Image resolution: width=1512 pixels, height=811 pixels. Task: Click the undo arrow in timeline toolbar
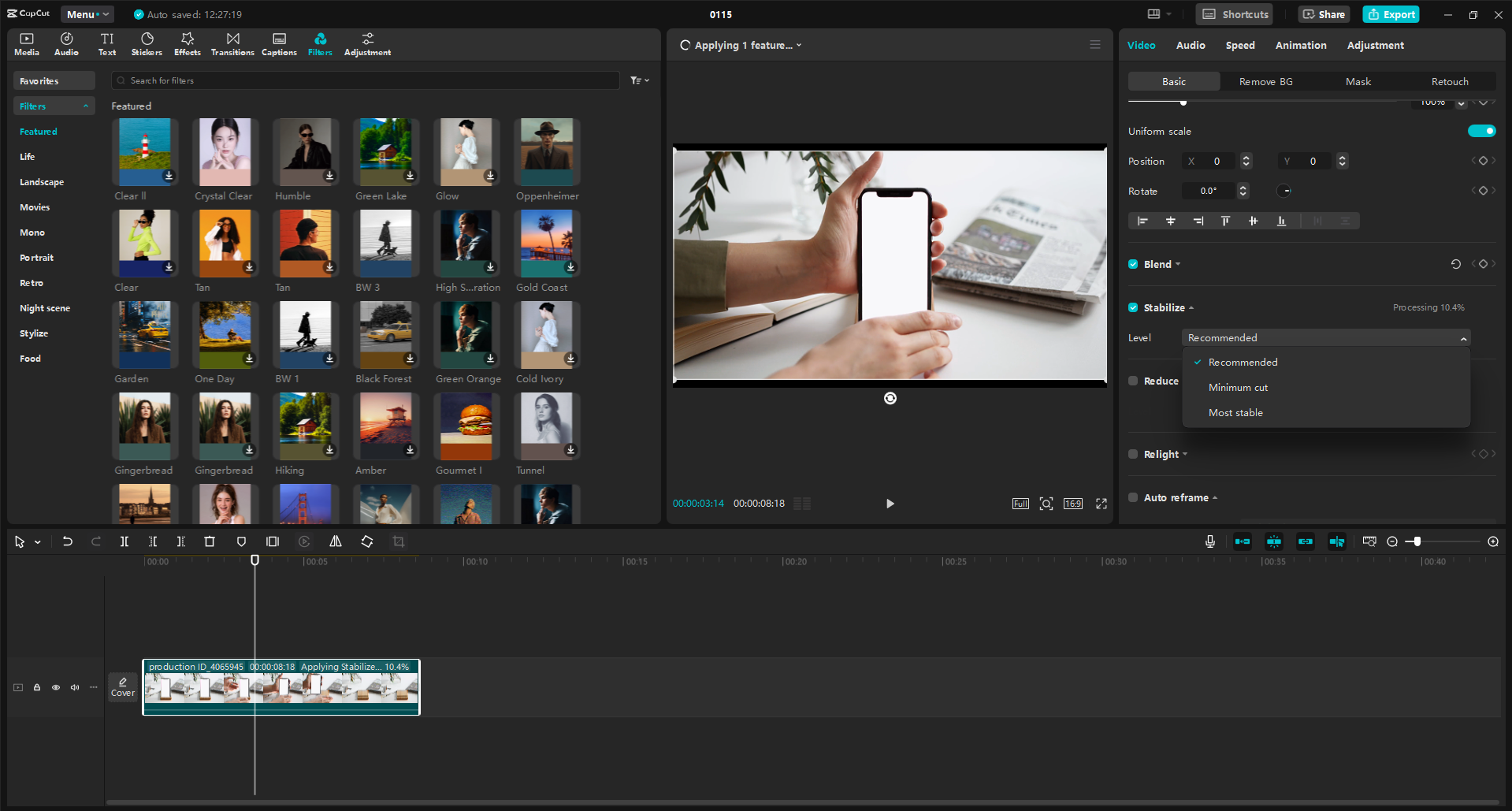click(68, 541)
